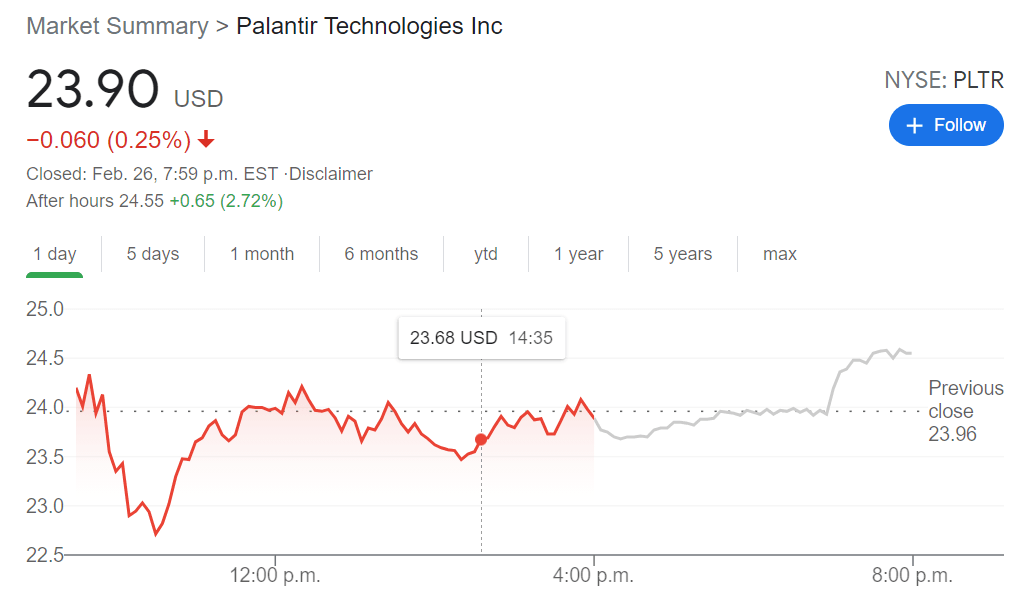Switch to the 1 day chart view
The width and height of the screenshot is (1024, 604).
click(55, 254)
